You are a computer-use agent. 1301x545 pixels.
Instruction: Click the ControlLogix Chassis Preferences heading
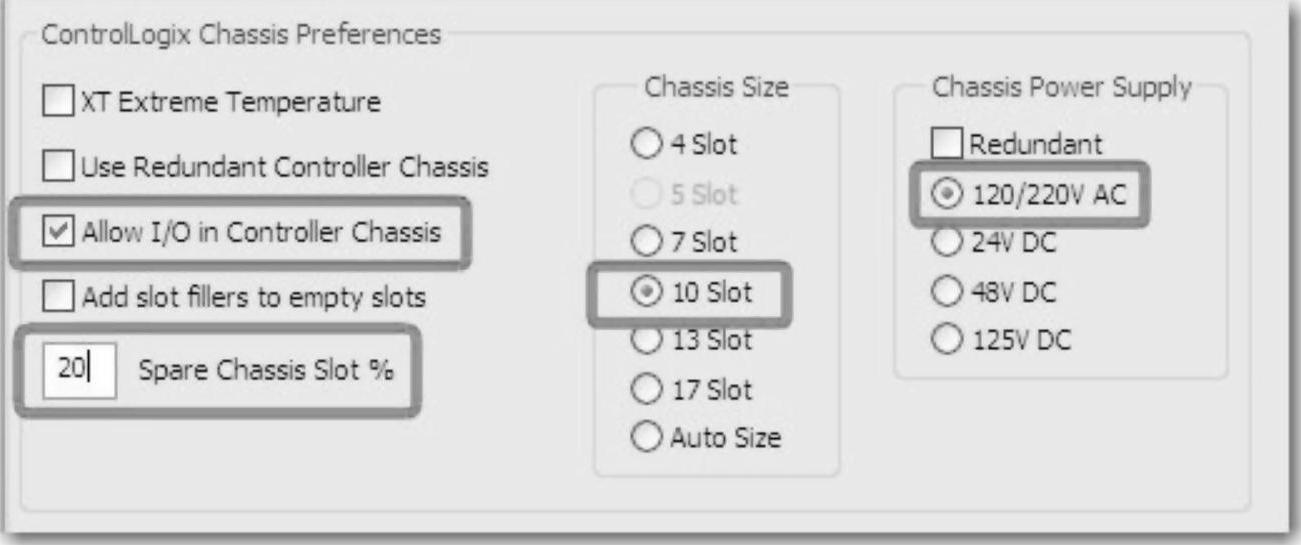[240, 36]
